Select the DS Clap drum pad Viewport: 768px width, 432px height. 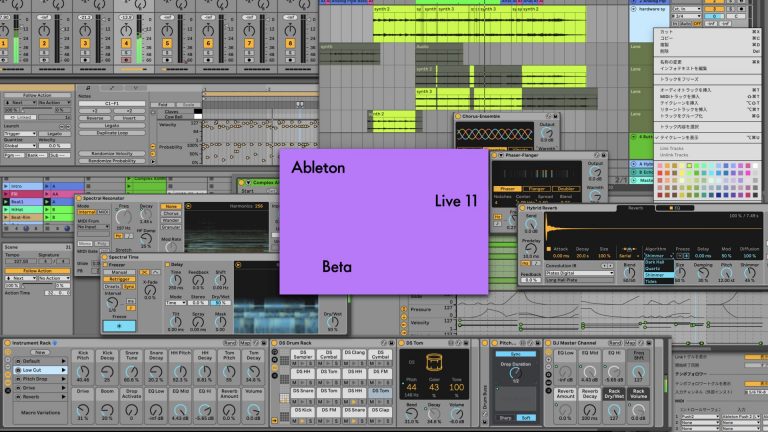tap(380, 410)
